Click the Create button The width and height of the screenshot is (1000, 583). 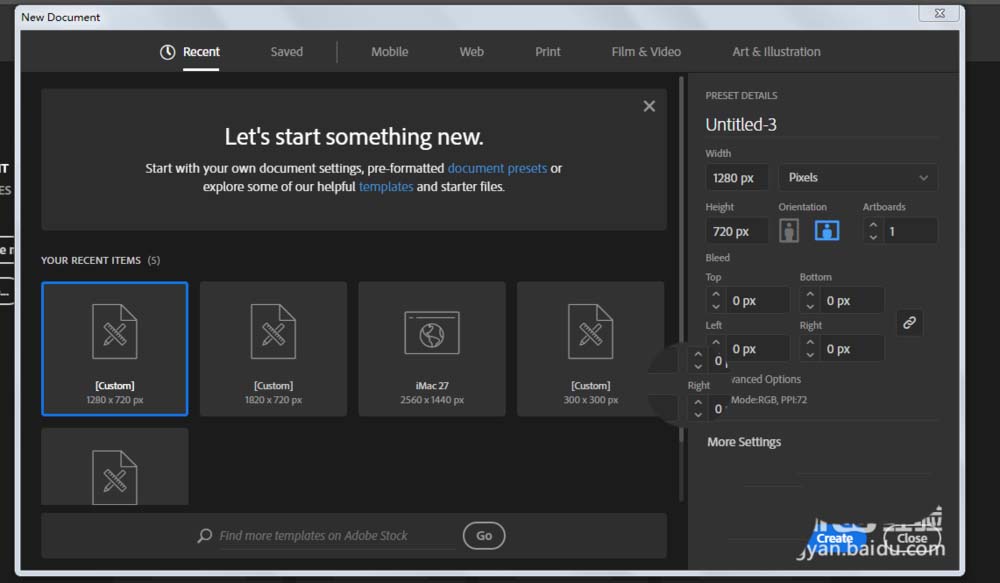(x=834, y=538)
